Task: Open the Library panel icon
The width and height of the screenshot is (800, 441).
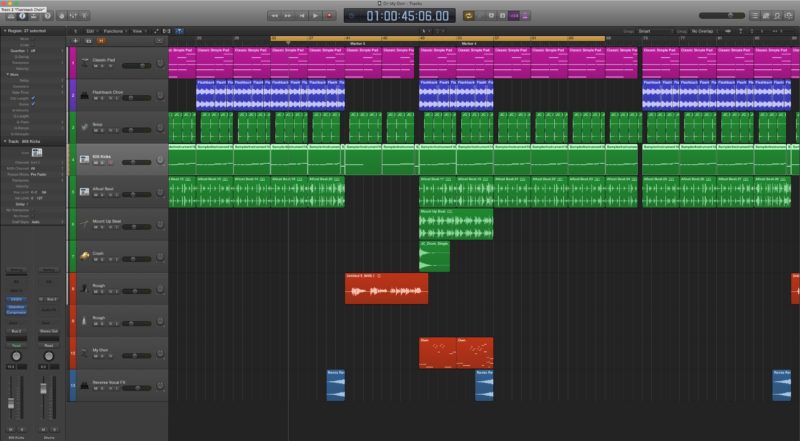Action: click(11, 16)
